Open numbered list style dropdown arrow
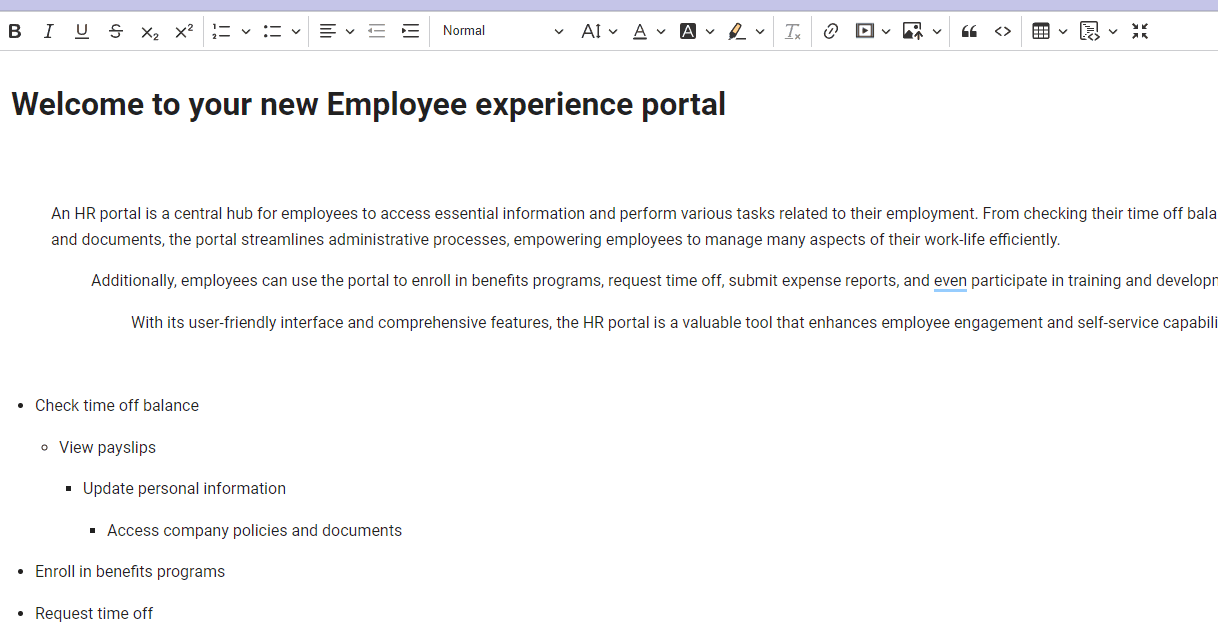 [x=246, y=31]
